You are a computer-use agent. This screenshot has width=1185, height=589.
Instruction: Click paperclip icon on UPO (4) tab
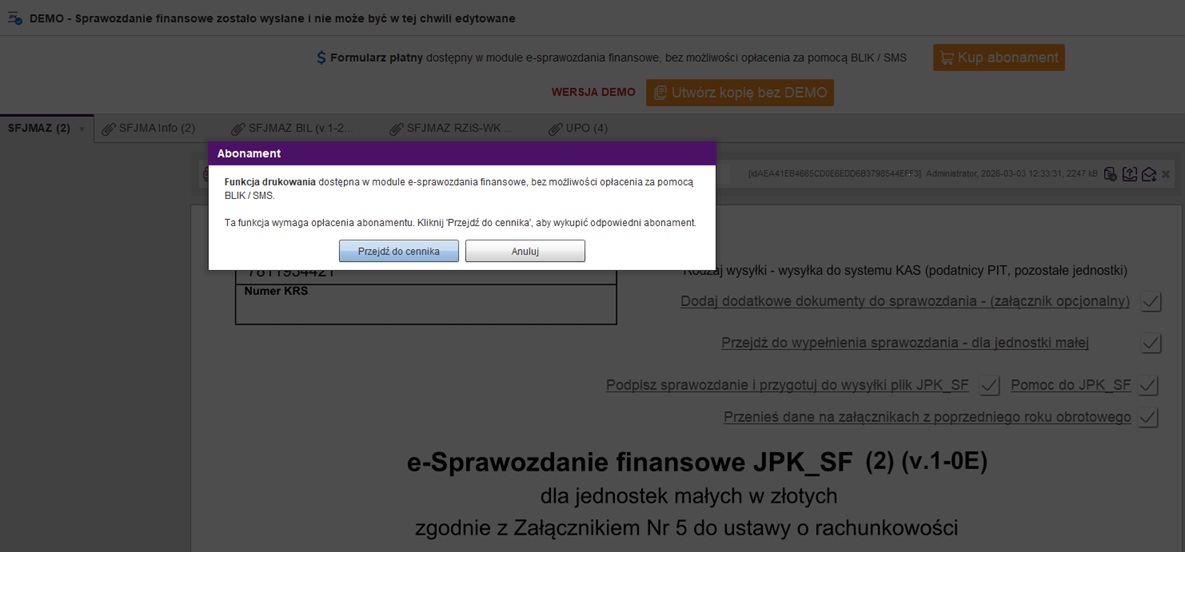click(556, 129)
